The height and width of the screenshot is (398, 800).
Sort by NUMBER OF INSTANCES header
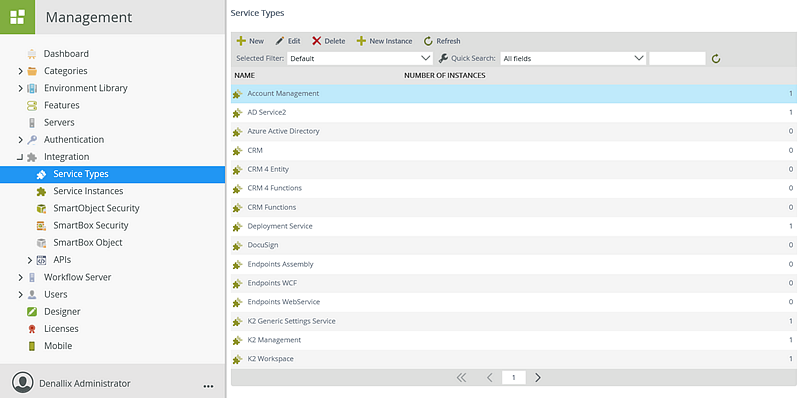tap(444, 76)
